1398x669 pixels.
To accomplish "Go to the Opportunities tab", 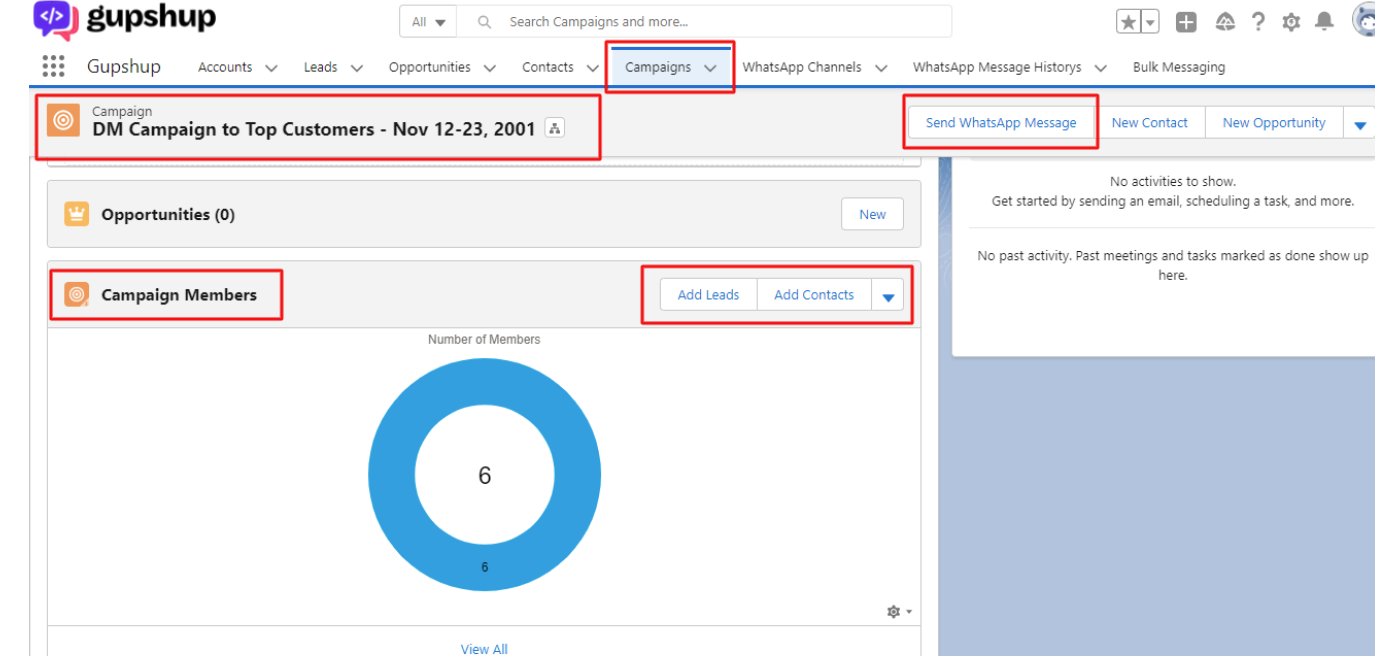I will click(429, 67).
